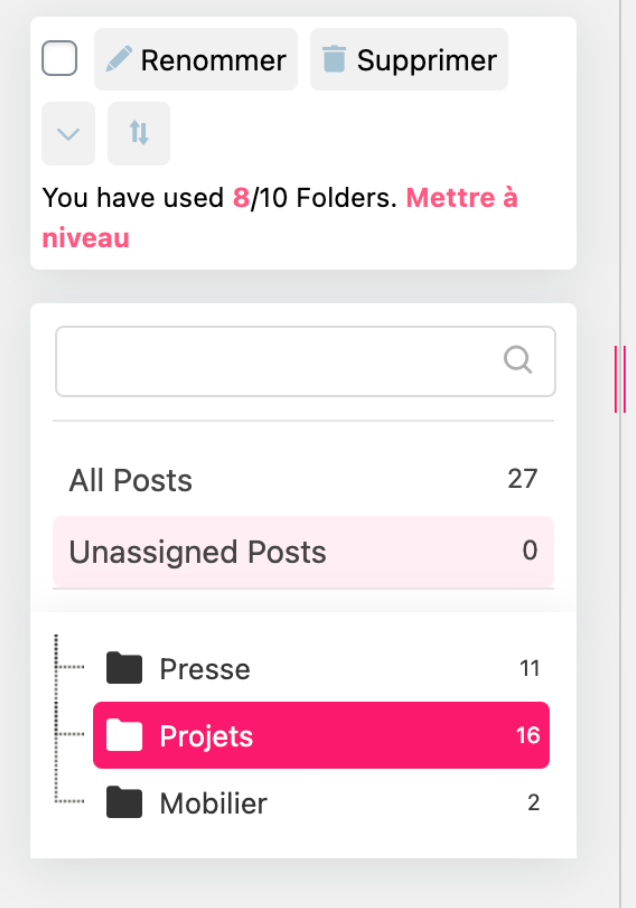Click inside the folder search field
The height and width of the screenshot is (908, 636).
280,360
